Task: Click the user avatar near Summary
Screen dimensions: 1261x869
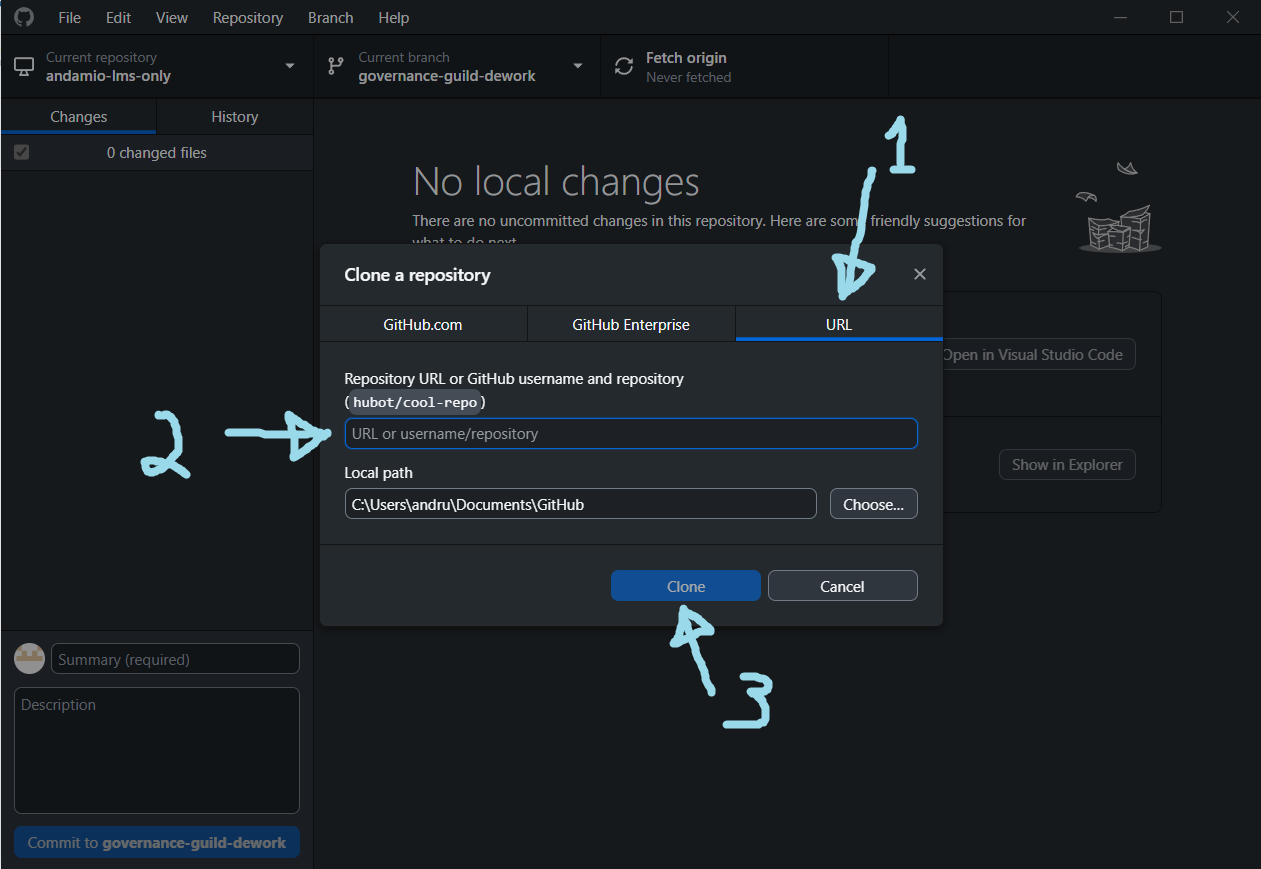Action: coord(29,659)
